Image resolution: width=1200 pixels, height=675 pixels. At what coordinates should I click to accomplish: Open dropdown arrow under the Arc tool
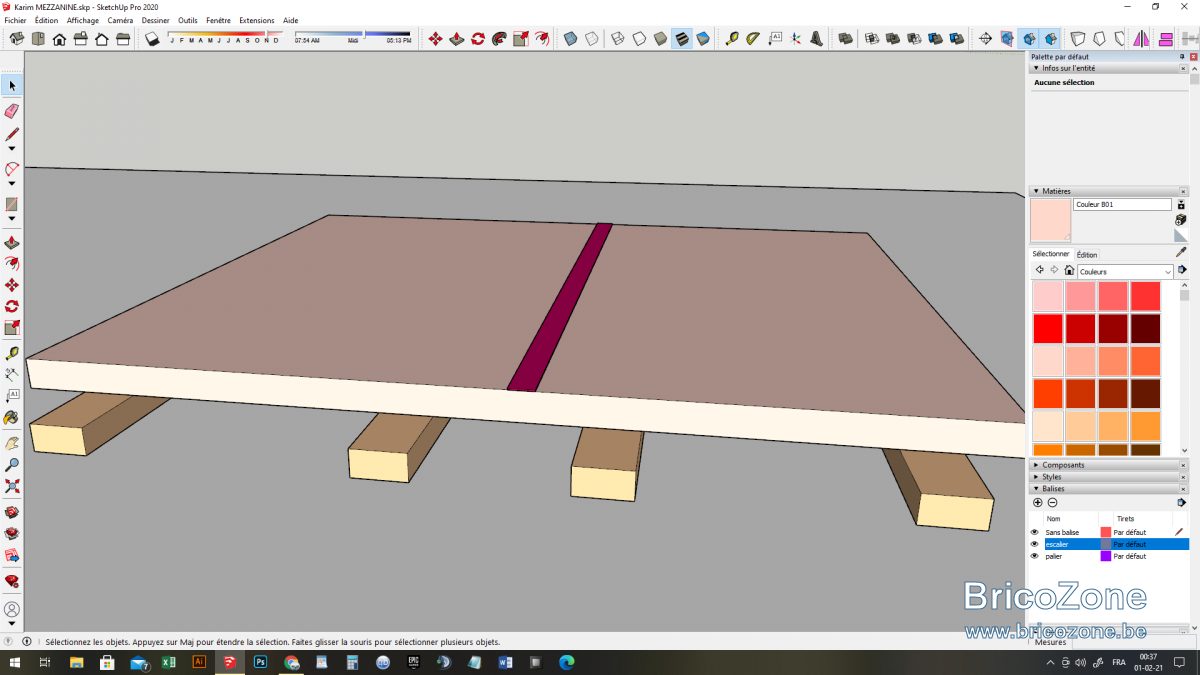tap(12, 184)
